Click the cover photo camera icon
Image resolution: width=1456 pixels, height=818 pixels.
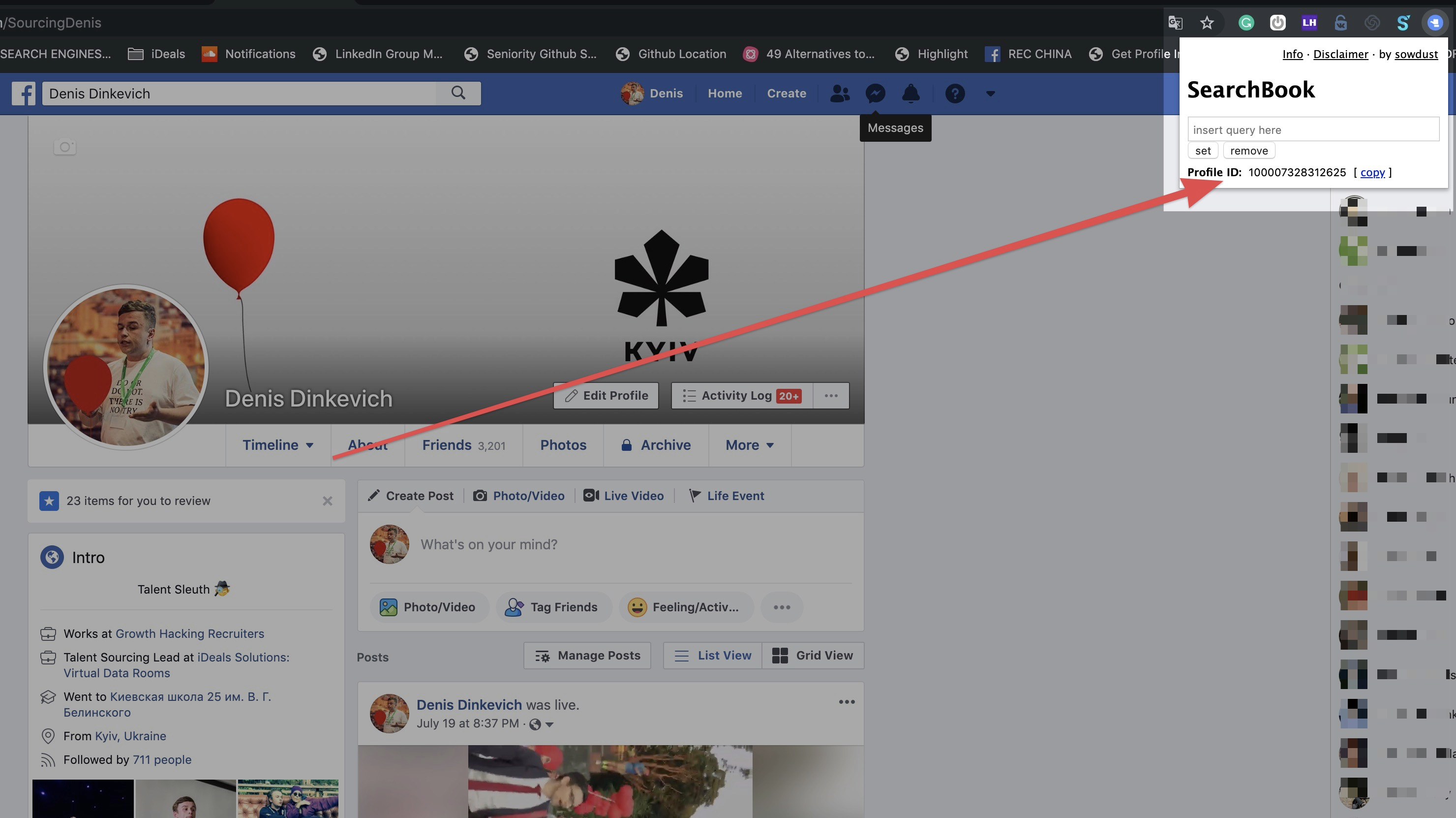64,147
